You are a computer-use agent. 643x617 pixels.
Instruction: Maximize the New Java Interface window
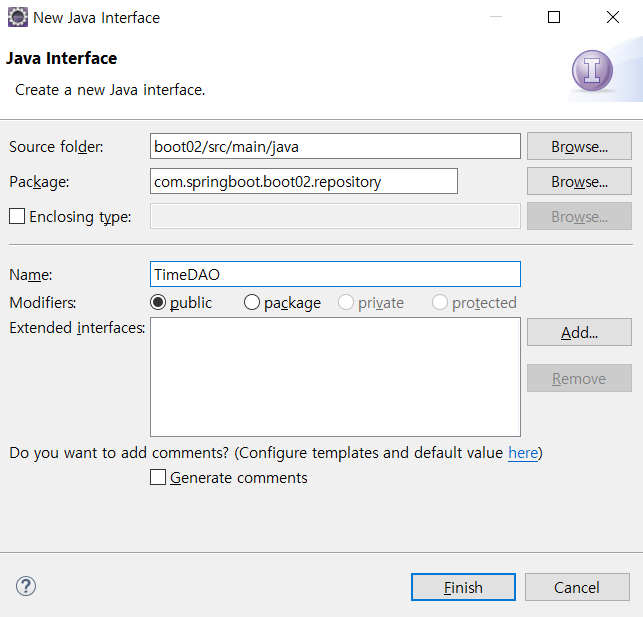(x=554, y=17)
